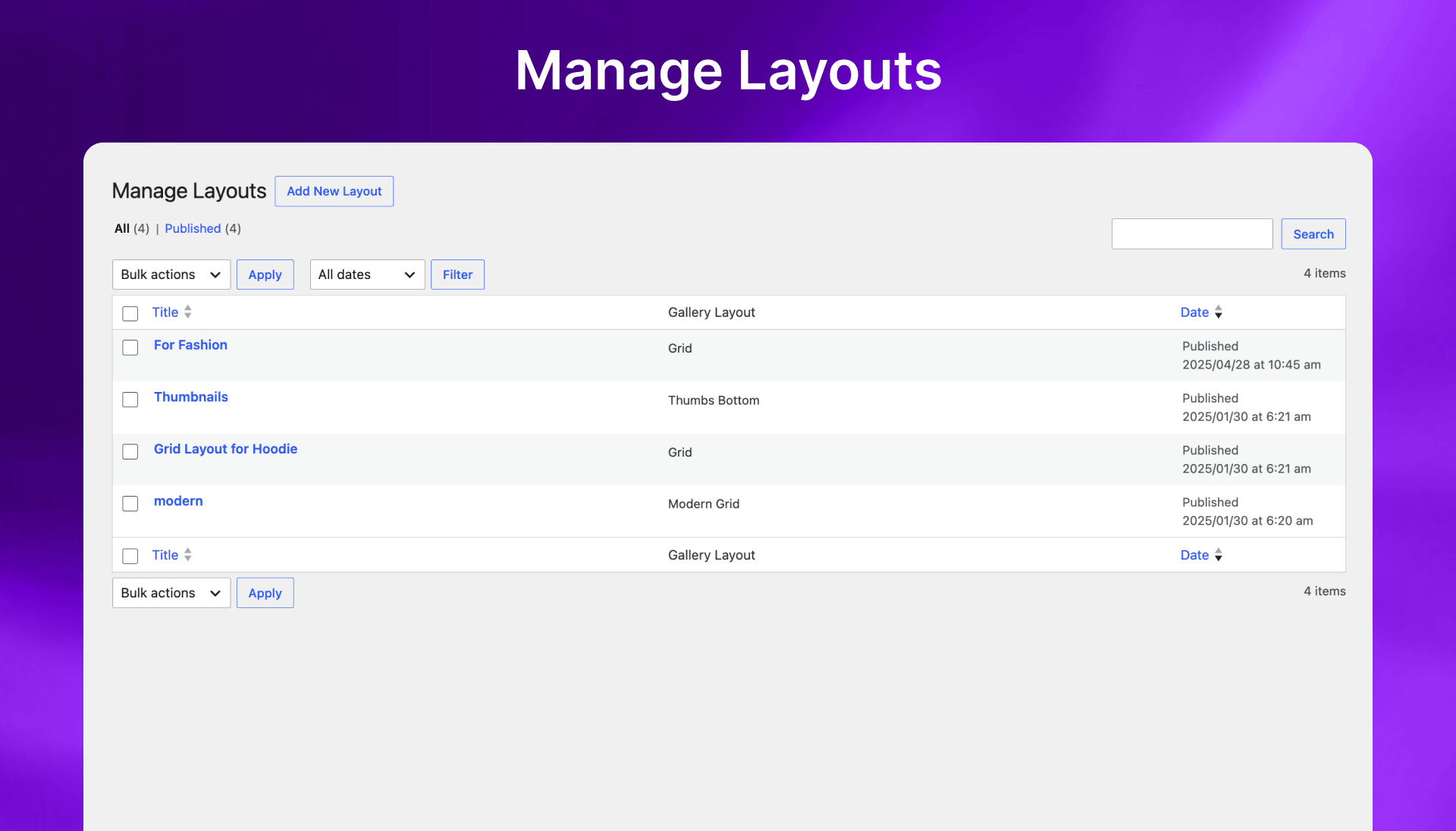Screen dimensions: 1456x831
Task: Sort by bottom Title footer link
Action: (x=165, y=555)
